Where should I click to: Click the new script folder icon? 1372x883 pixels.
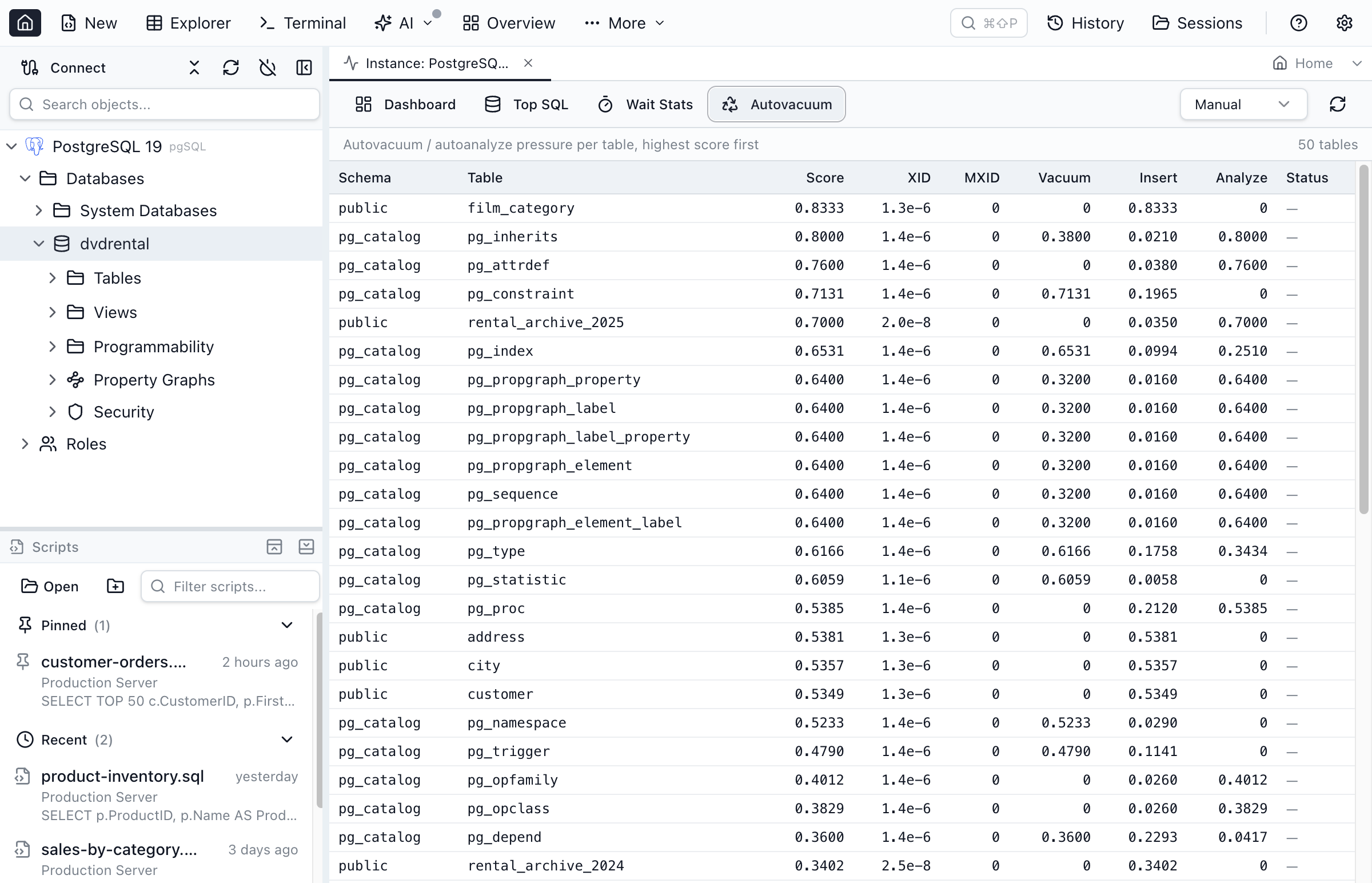(115, 586)
